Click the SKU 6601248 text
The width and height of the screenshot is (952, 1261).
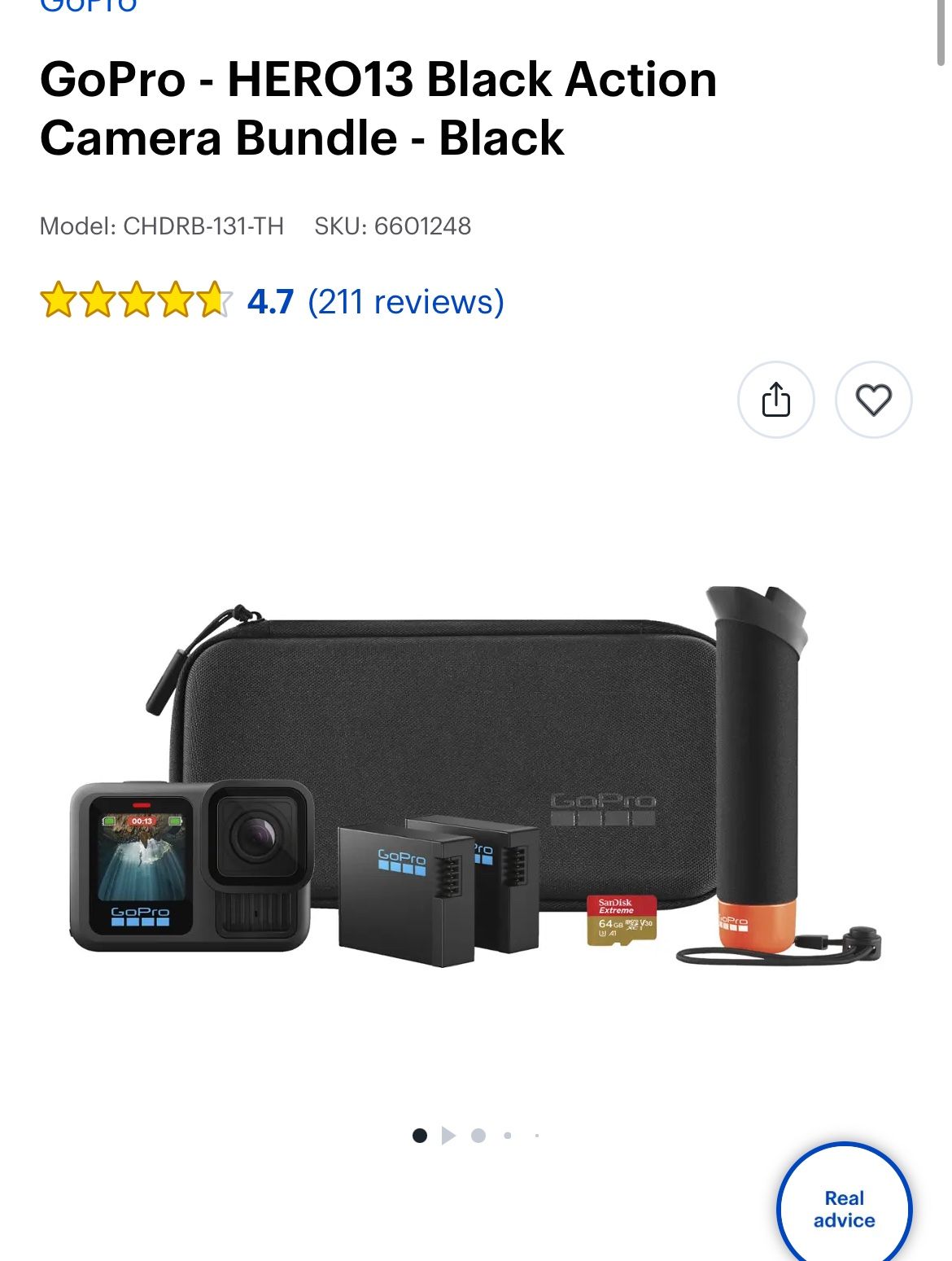(x=393, y=225)
